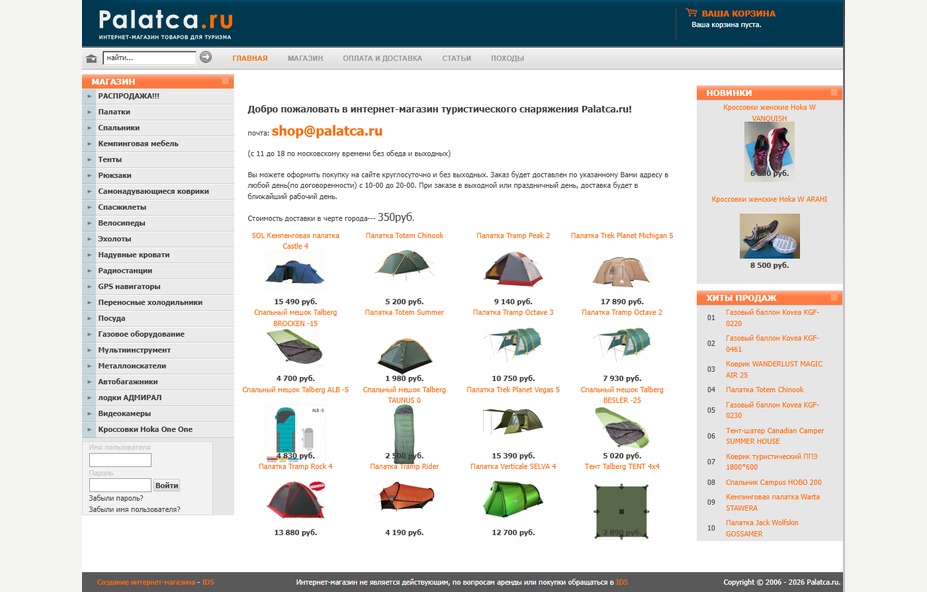The image size is (927, 592).
Task: Click Забыли имя пользователя? link
Action: point(134,509)
